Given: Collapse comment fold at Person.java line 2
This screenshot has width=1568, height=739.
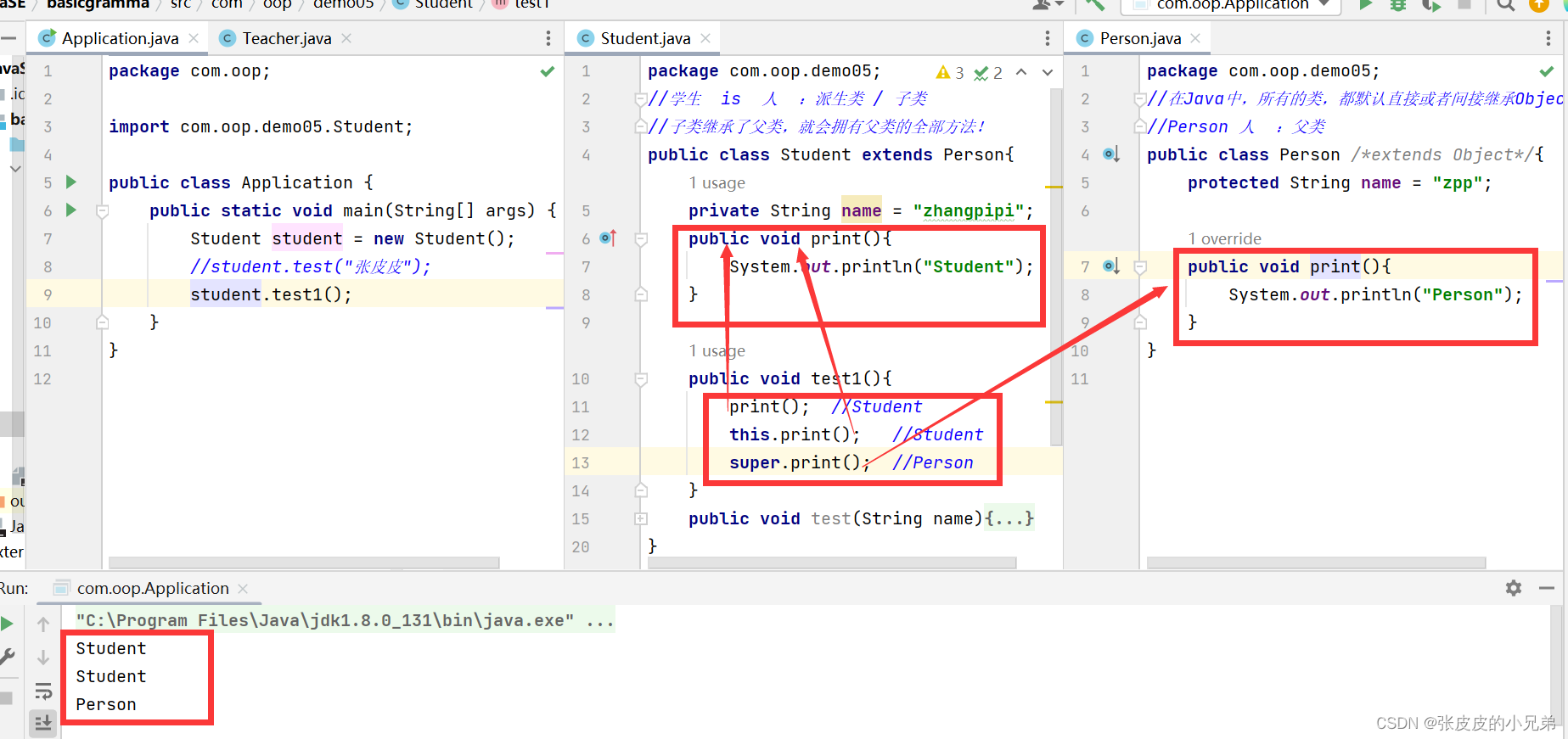Looking at the screenshot, I should (1140, 99).
